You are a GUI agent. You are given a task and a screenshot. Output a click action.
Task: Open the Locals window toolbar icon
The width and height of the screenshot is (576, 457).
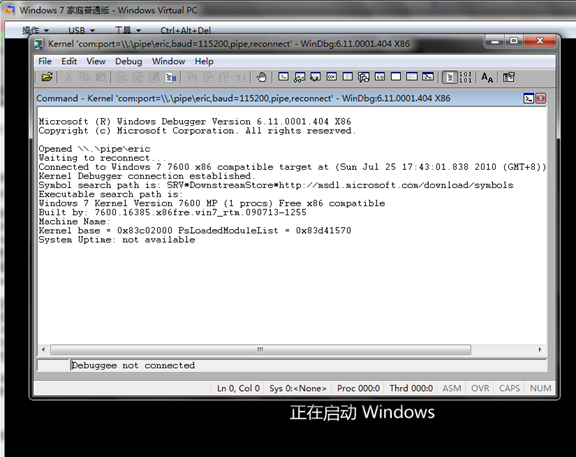pos(315,77)
